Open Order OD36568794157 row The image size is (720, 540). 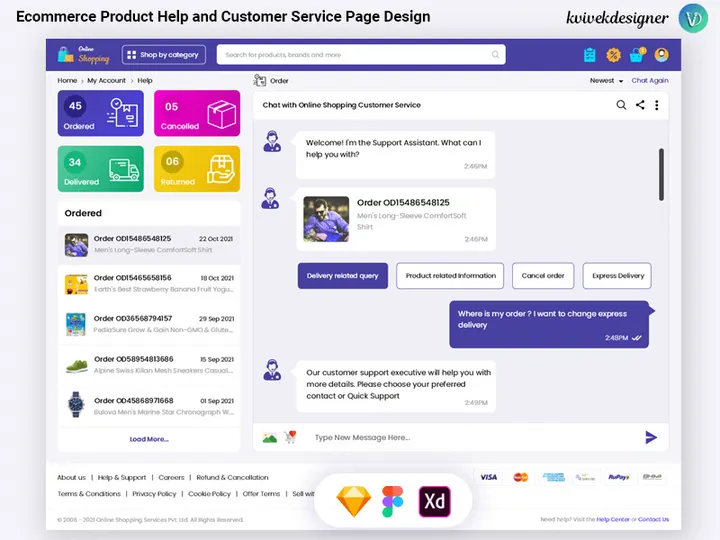pyautogui.click(x=149, y=324)
